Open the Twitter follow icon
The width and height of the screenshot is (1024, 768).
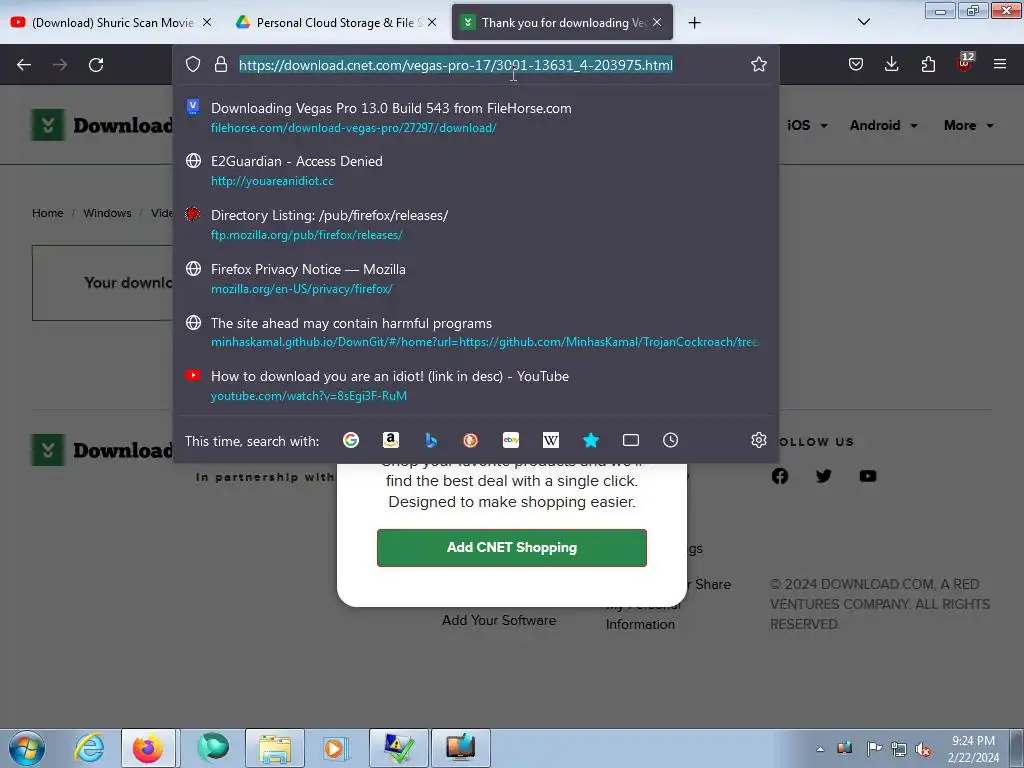click(824, 476)
